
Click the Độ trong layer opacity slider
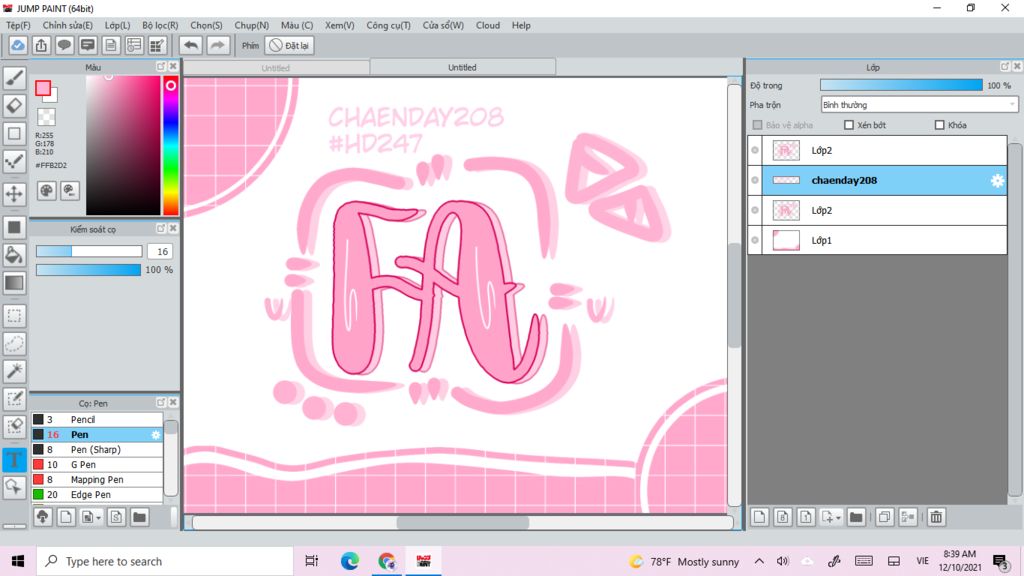pos(901,85)
